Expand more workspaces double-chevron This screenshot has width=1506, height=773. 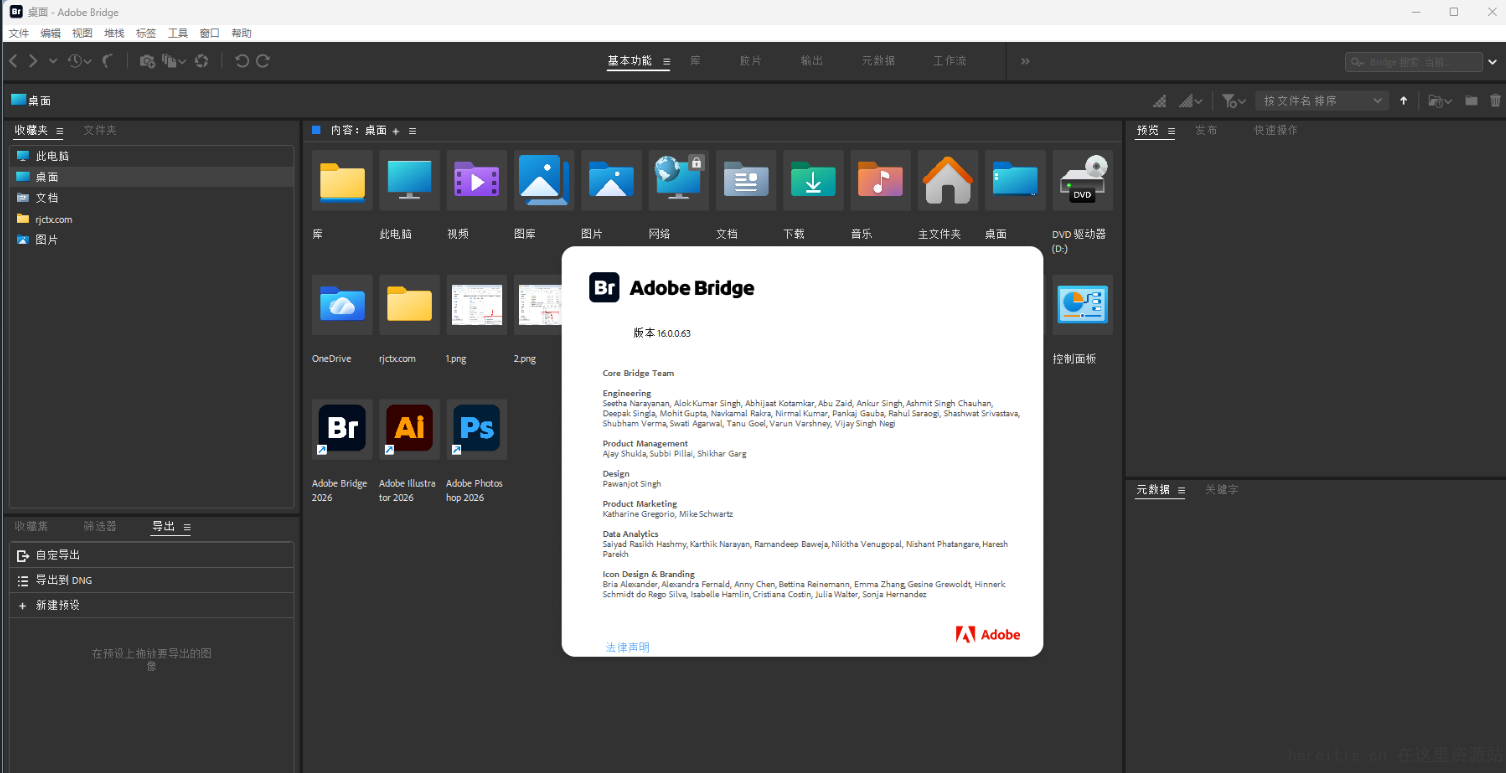(1025, 62)
